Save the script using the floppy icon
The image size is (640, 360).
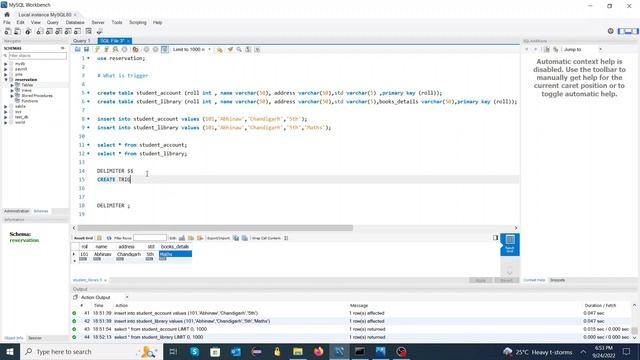tap(87, 49)
